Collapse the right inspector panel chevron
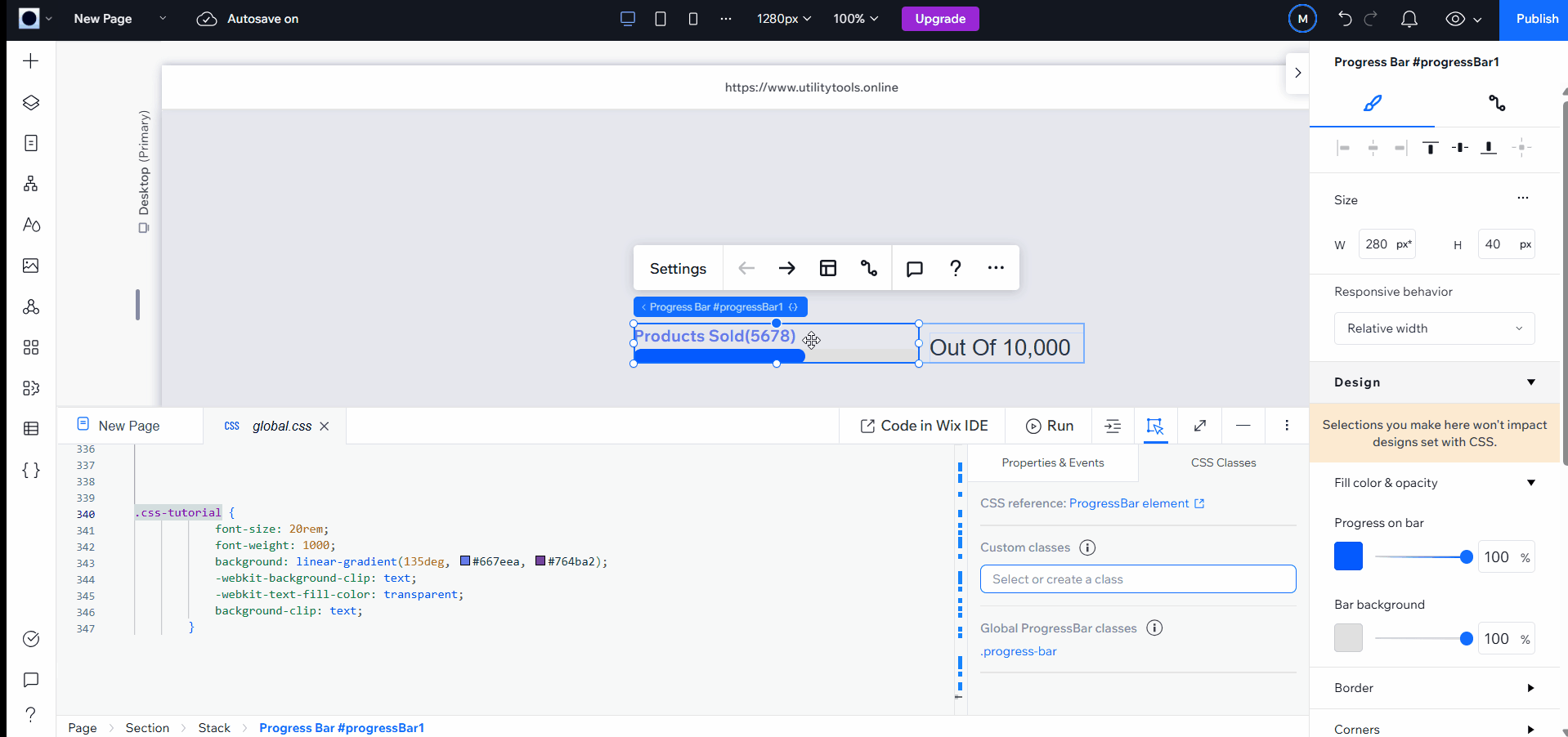The width and height of the screenshot is (1568, 737). point(1297,73)
